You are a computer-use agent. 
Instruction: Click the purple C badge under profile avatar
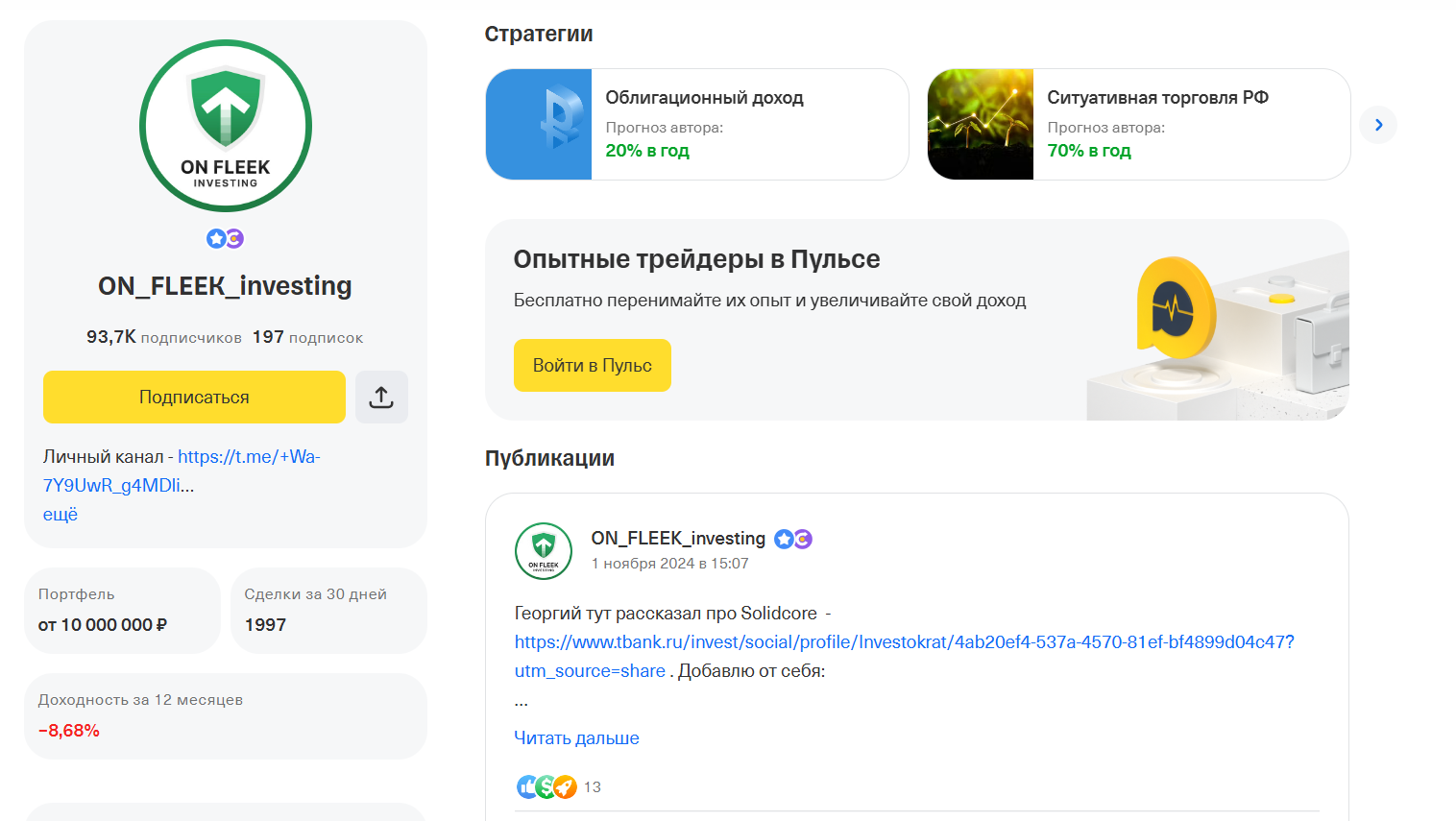234,238
